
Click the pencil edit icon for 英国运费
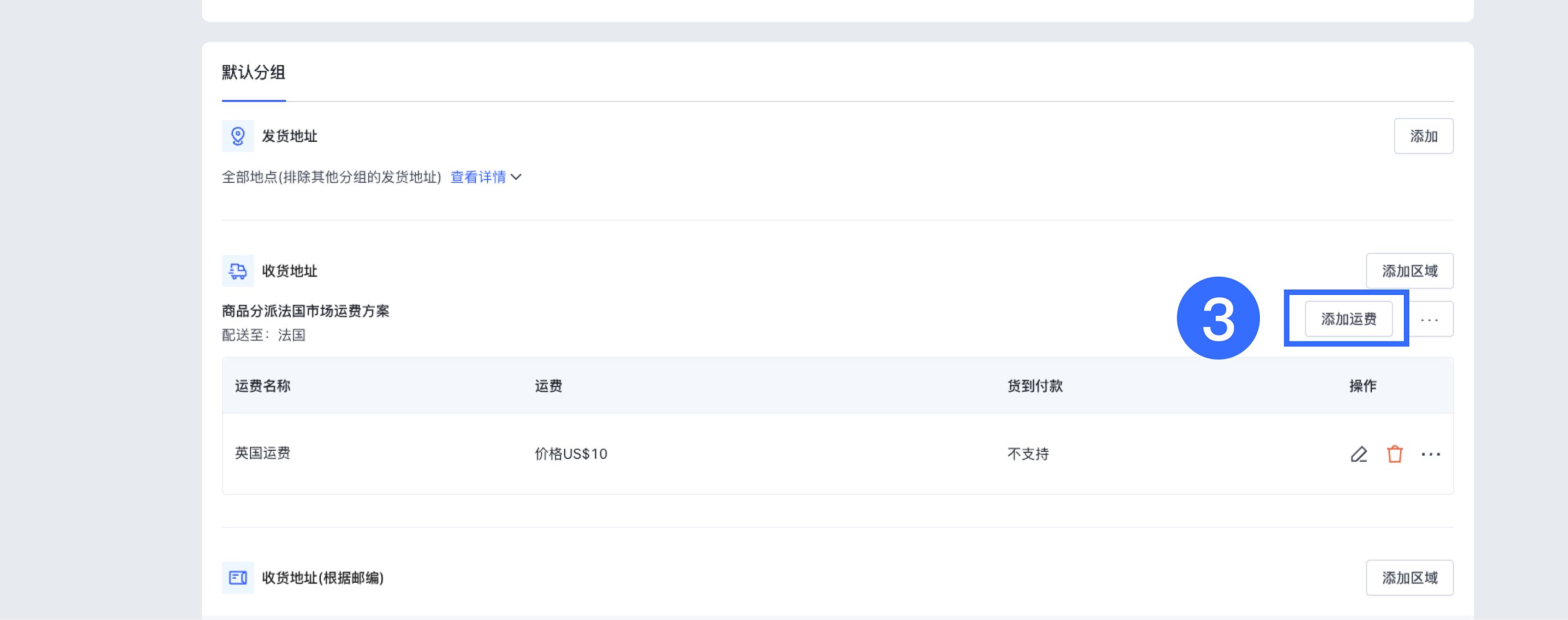point(1359,454)
